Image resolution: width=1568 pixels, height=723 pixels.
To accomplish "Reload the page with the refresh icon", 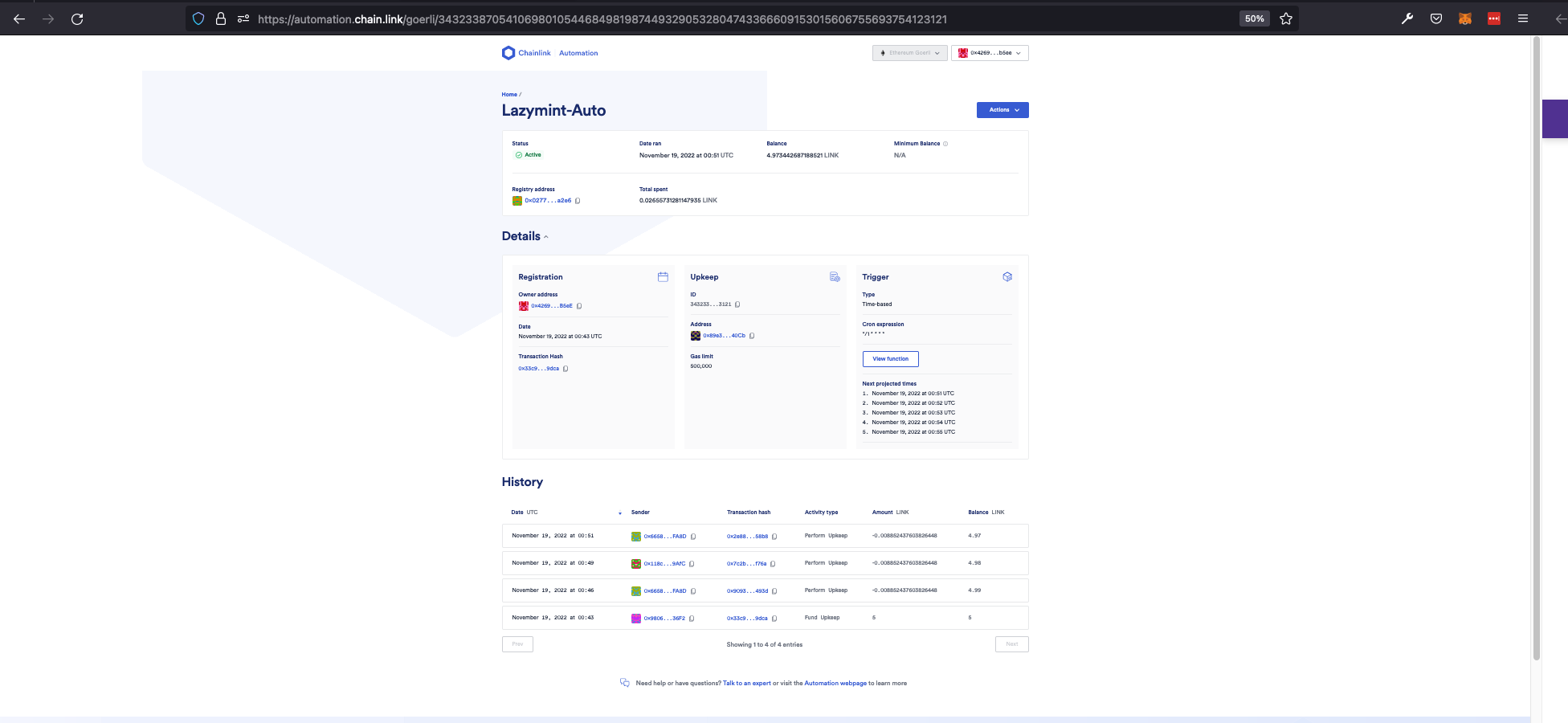I will click(77, 18).
